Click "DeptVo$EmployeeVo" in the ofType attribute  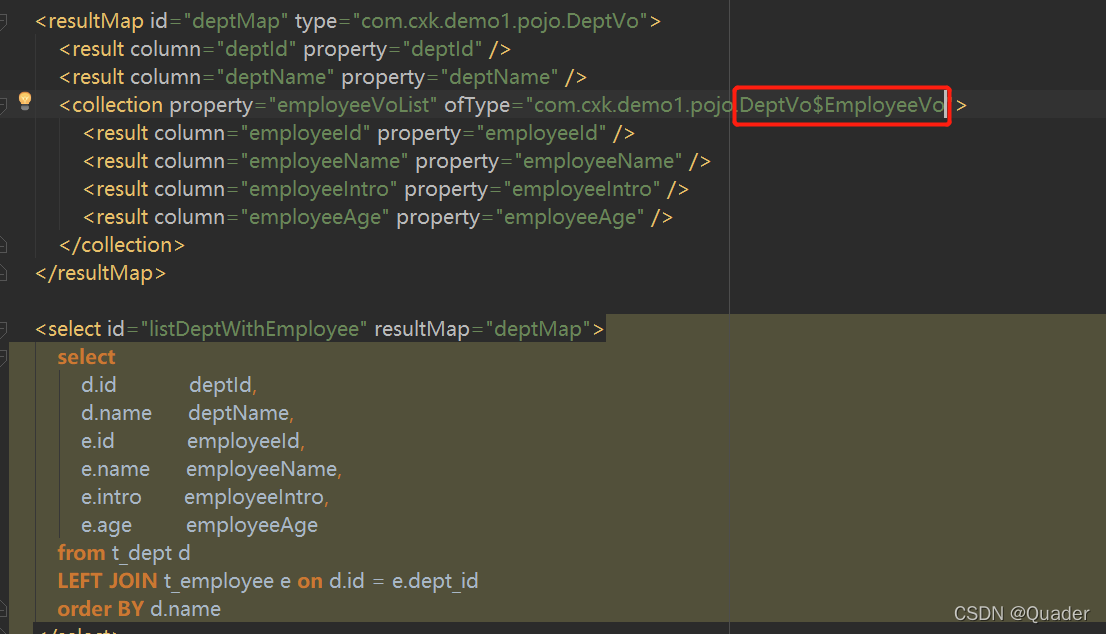[841, 105]
